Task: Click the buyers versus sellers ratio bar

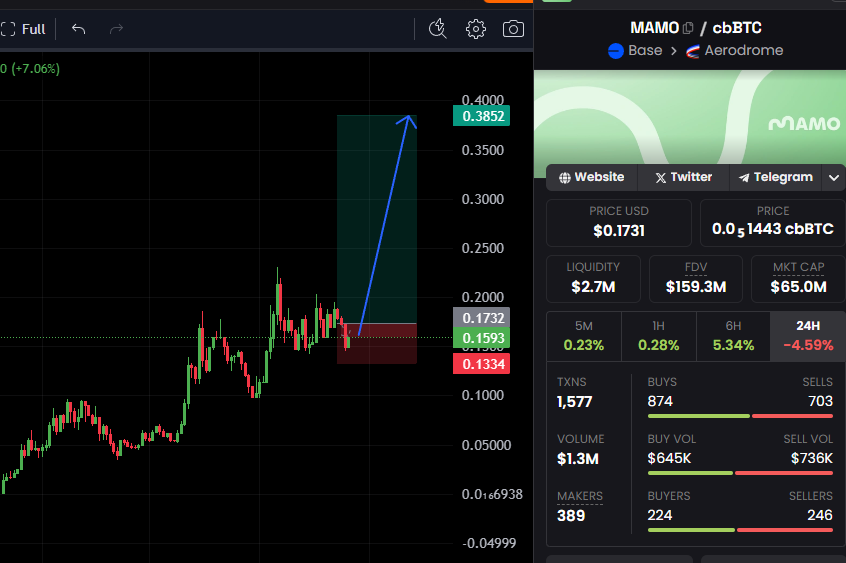Action: coord(740,530)
